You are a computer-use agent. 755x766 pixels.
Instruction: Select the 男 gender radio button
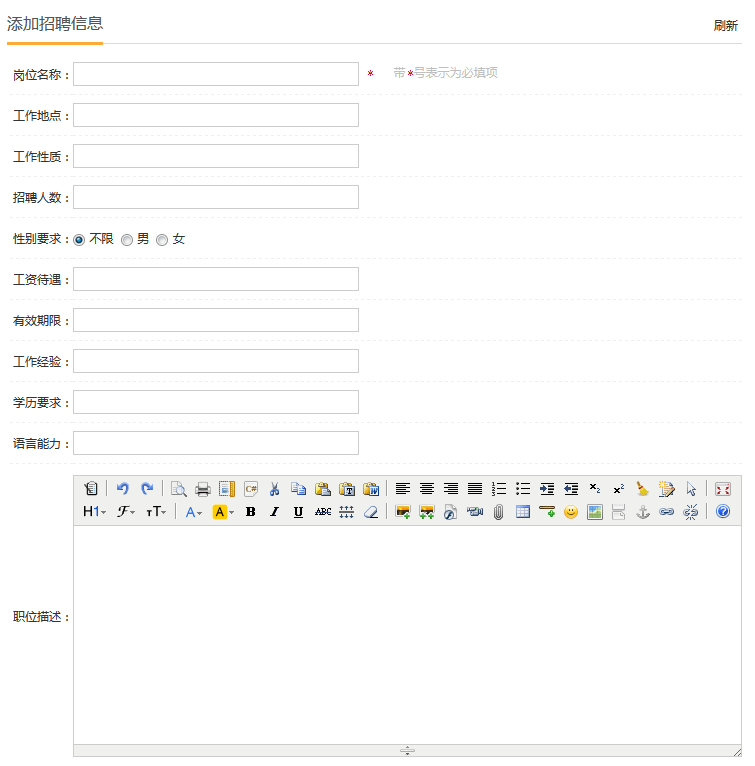point(127,240)
